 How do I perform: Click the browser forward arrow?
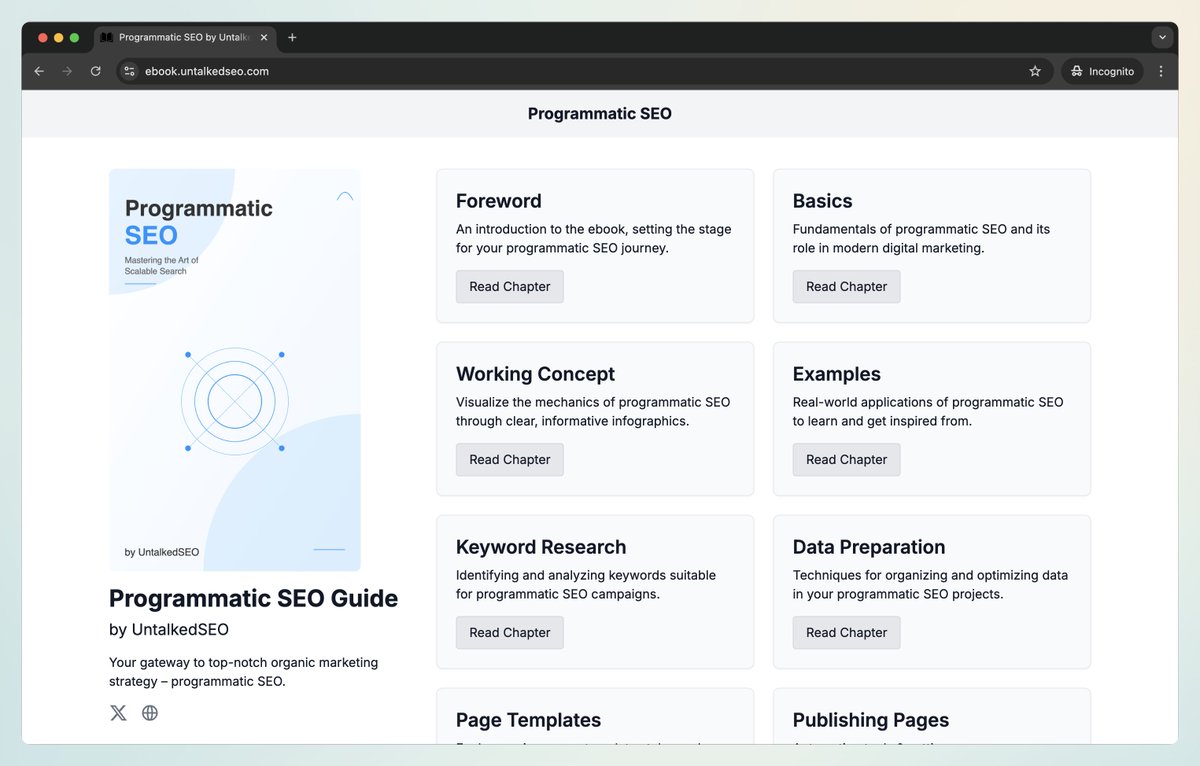point(67,71)
